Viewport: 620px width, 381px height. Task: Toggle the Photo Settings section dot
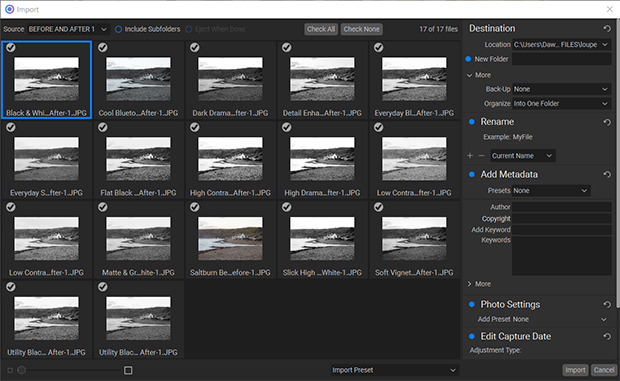(x=472, y=304)
